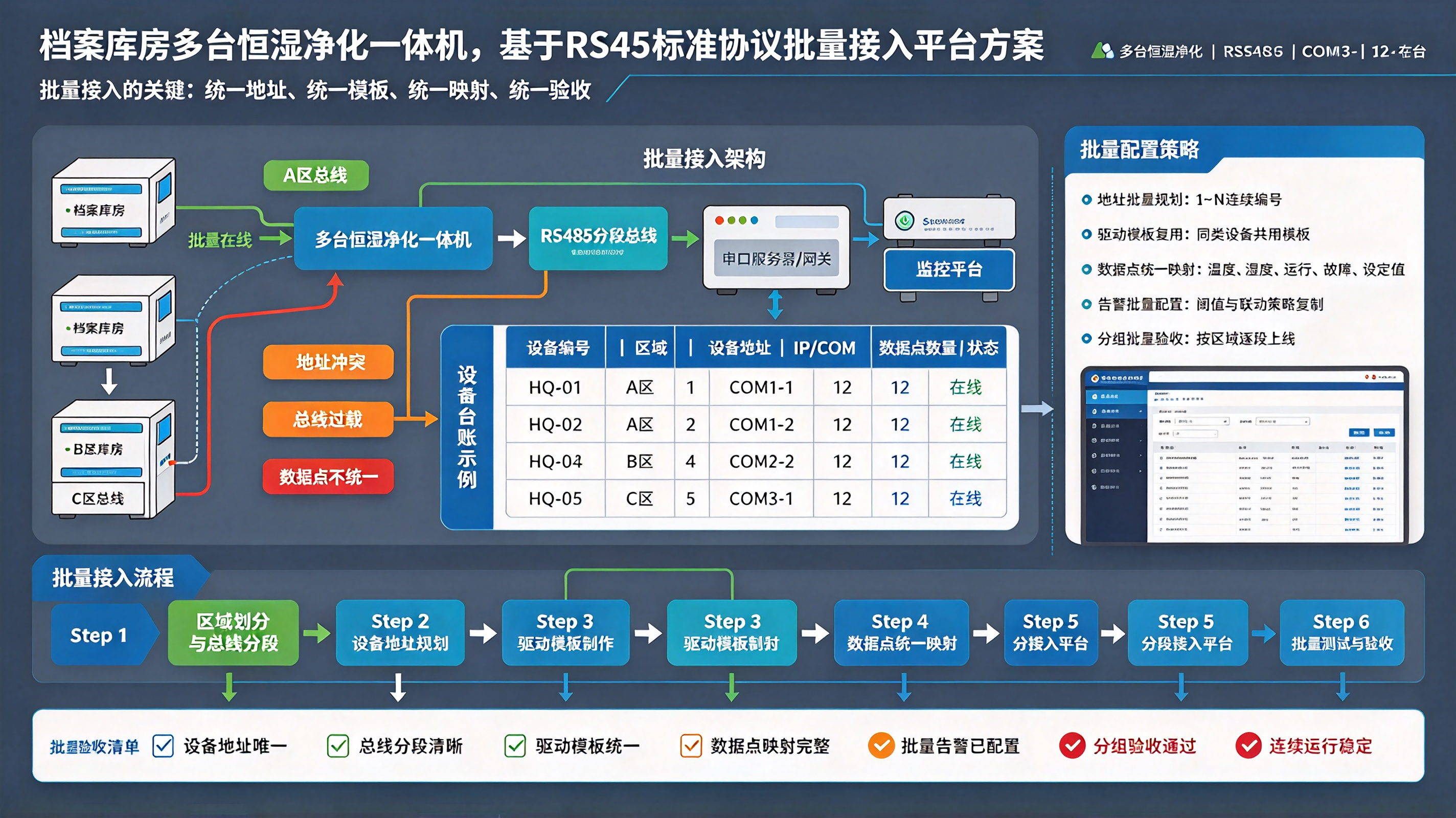
Task: Click the 告警批量配置 bullet item
Action: pos(1202,304)
